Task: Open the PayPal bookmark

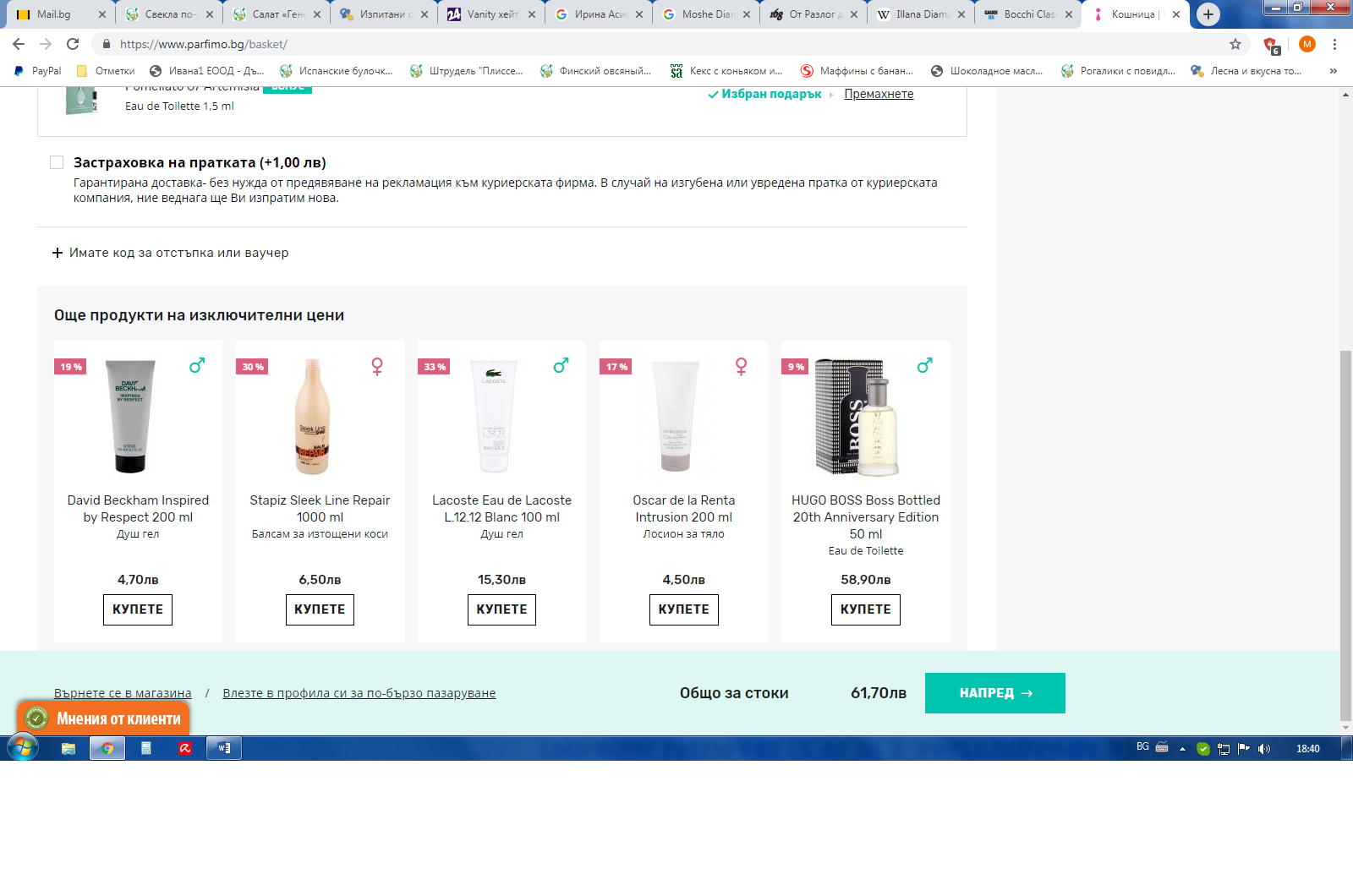Action: point(37,71)
